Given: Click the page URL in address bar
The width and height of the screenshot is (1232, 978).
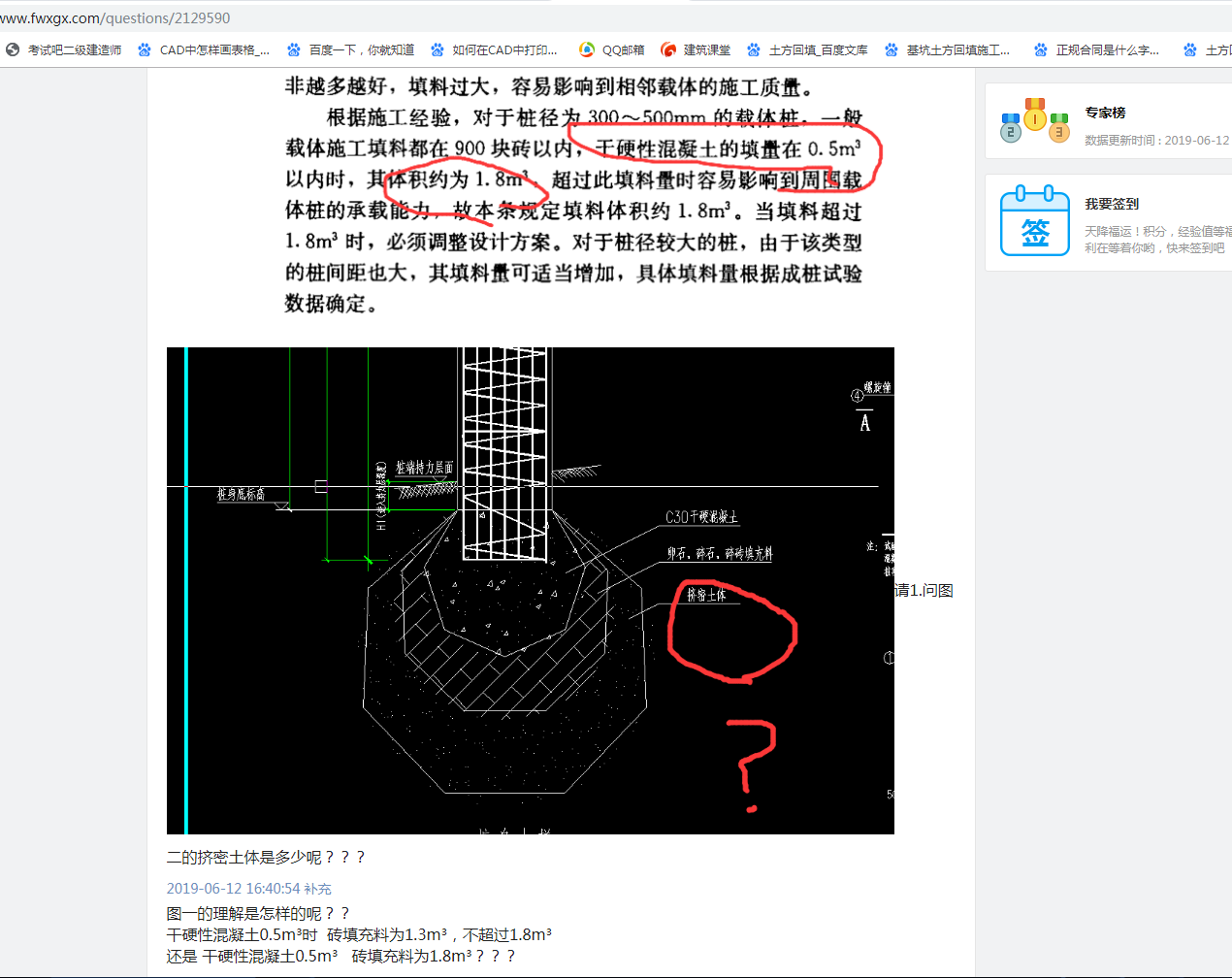Looking at the screenshot, I should pyautogui.click(x=115, y=17).
